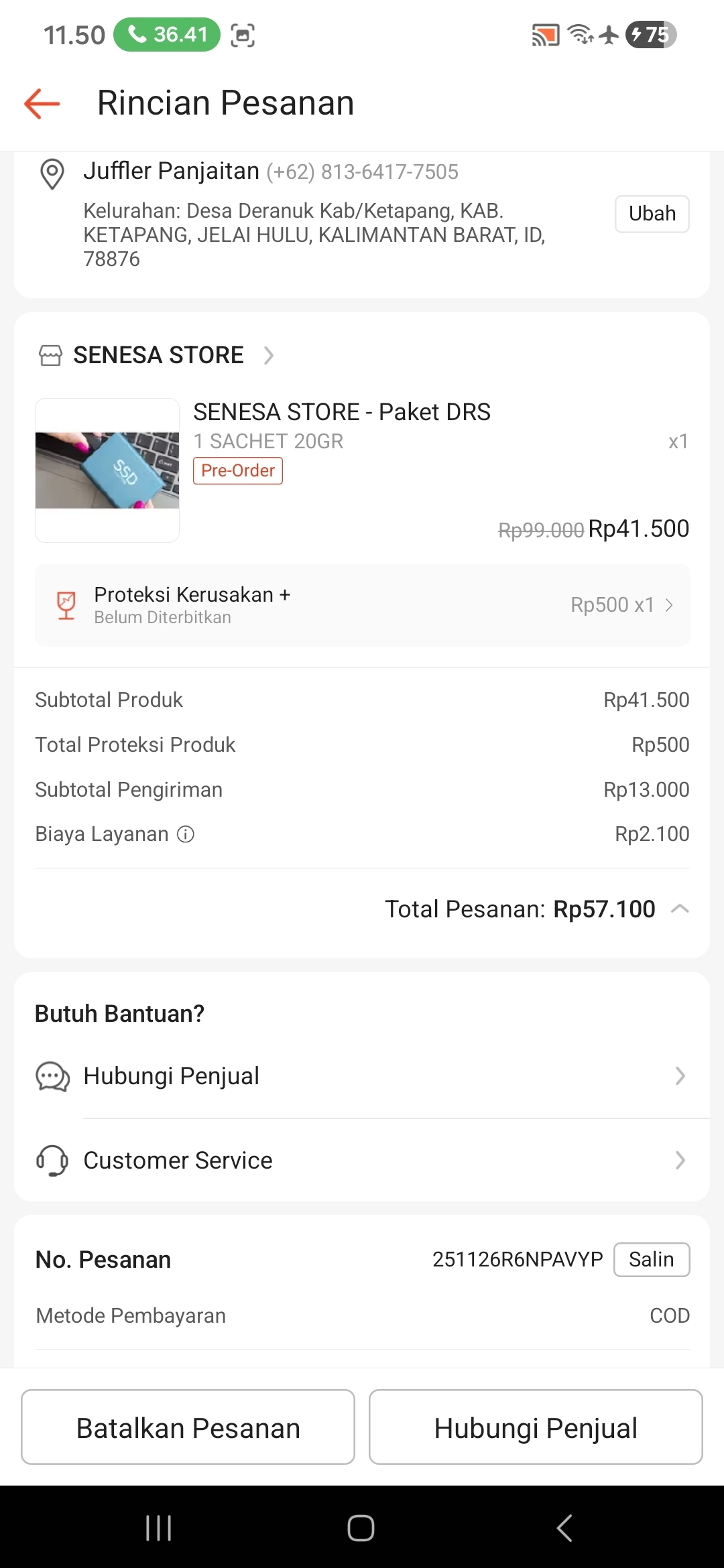The image size is (724, 1568).
Task: Copy order number with Salin
Action: pos(651,1260)
